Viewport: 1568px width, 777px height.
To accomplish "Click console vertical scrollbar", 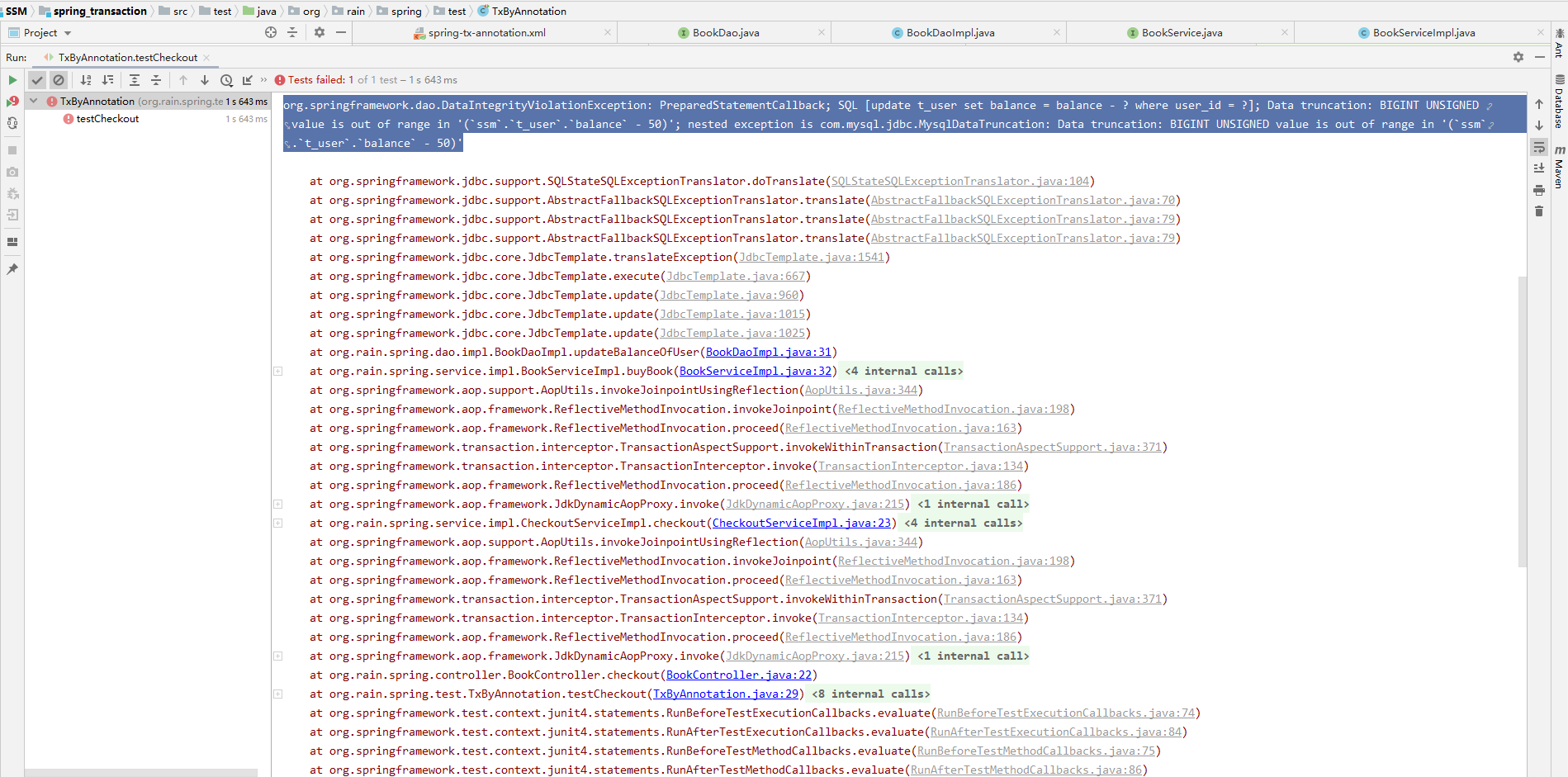I will point(1523,421).
